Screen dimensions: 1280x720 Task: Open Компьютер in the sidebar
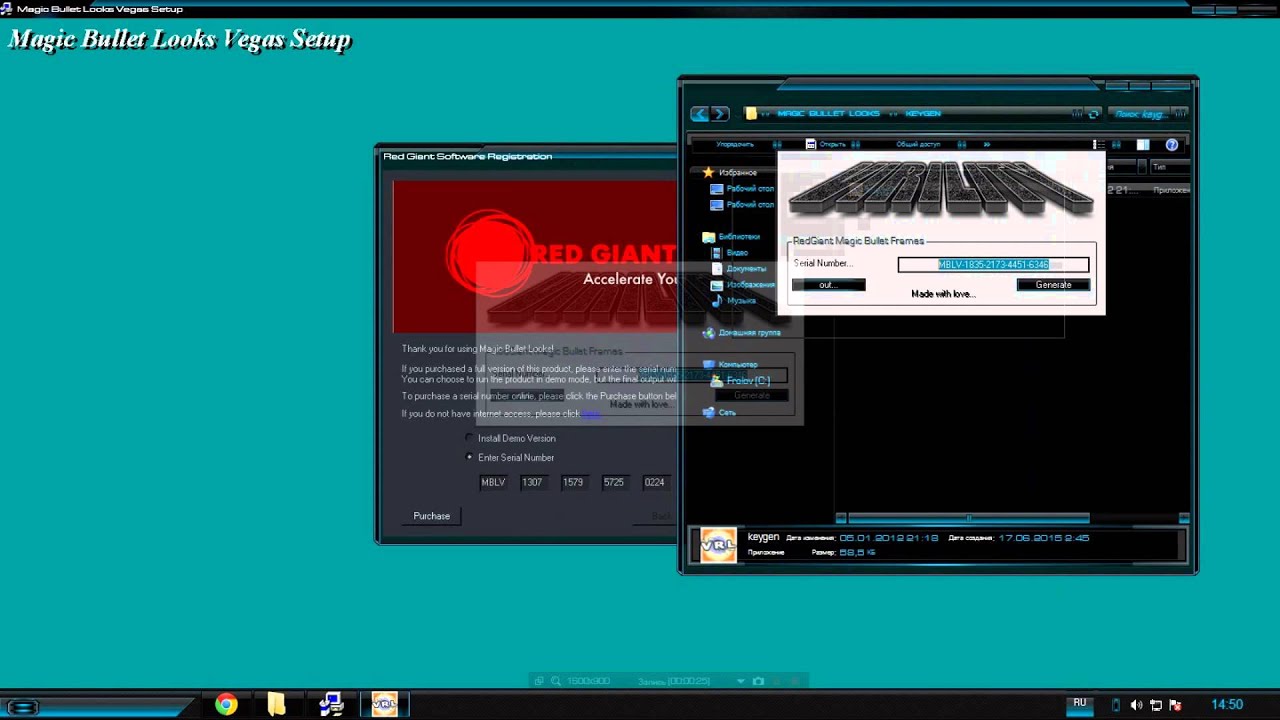730,364
